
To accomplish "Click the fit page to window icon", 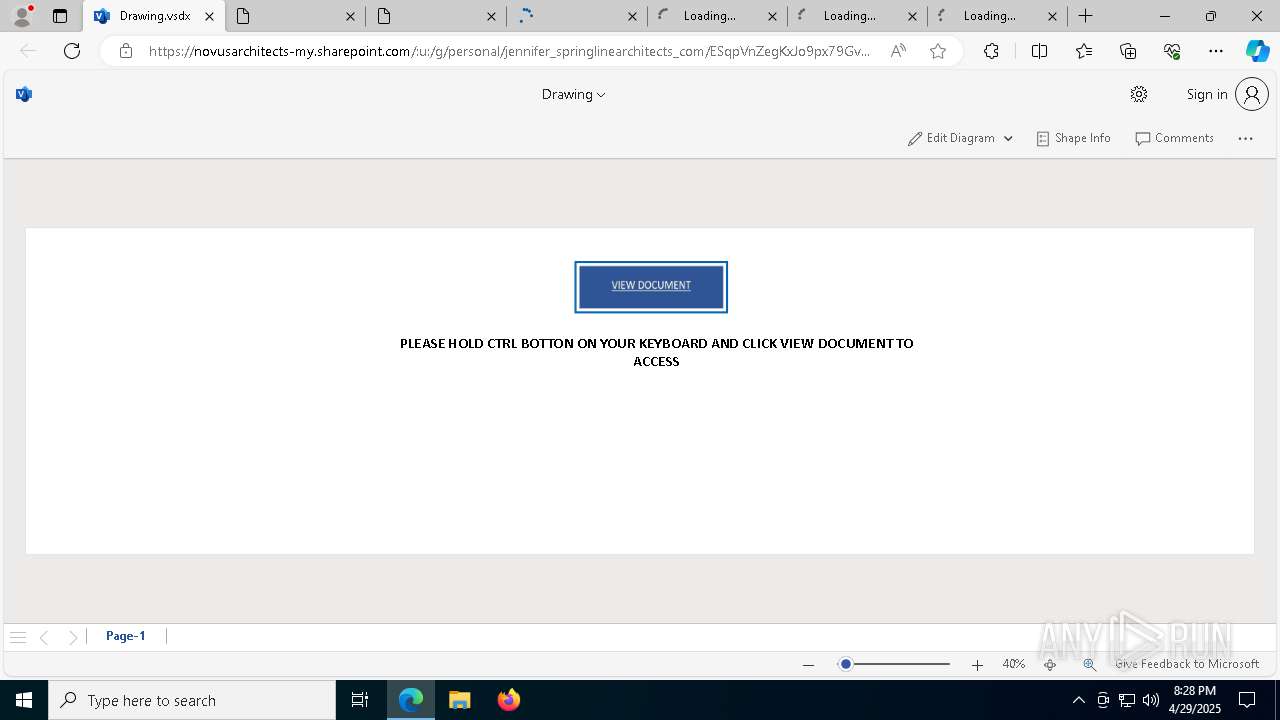I will [x=1050, y=665].
